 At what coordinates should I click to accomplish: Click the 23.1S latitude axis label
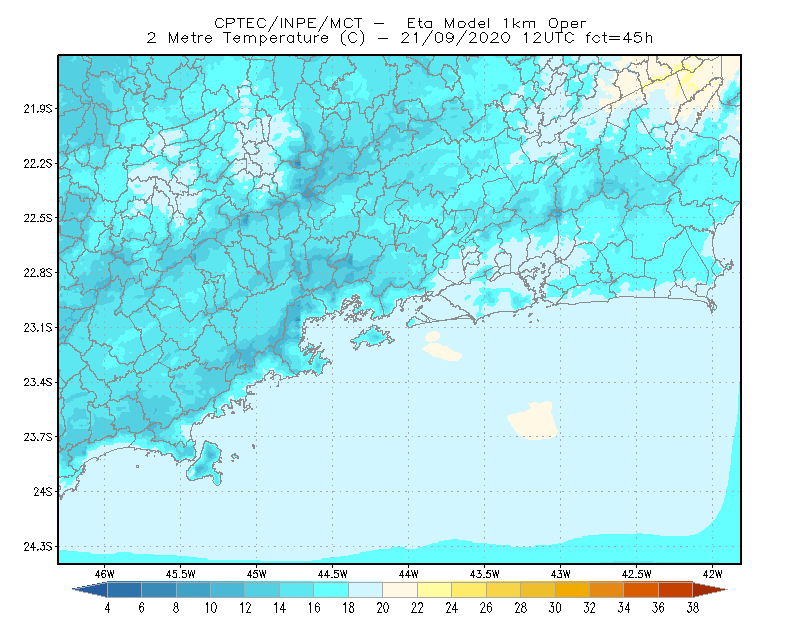coord(38,328)
